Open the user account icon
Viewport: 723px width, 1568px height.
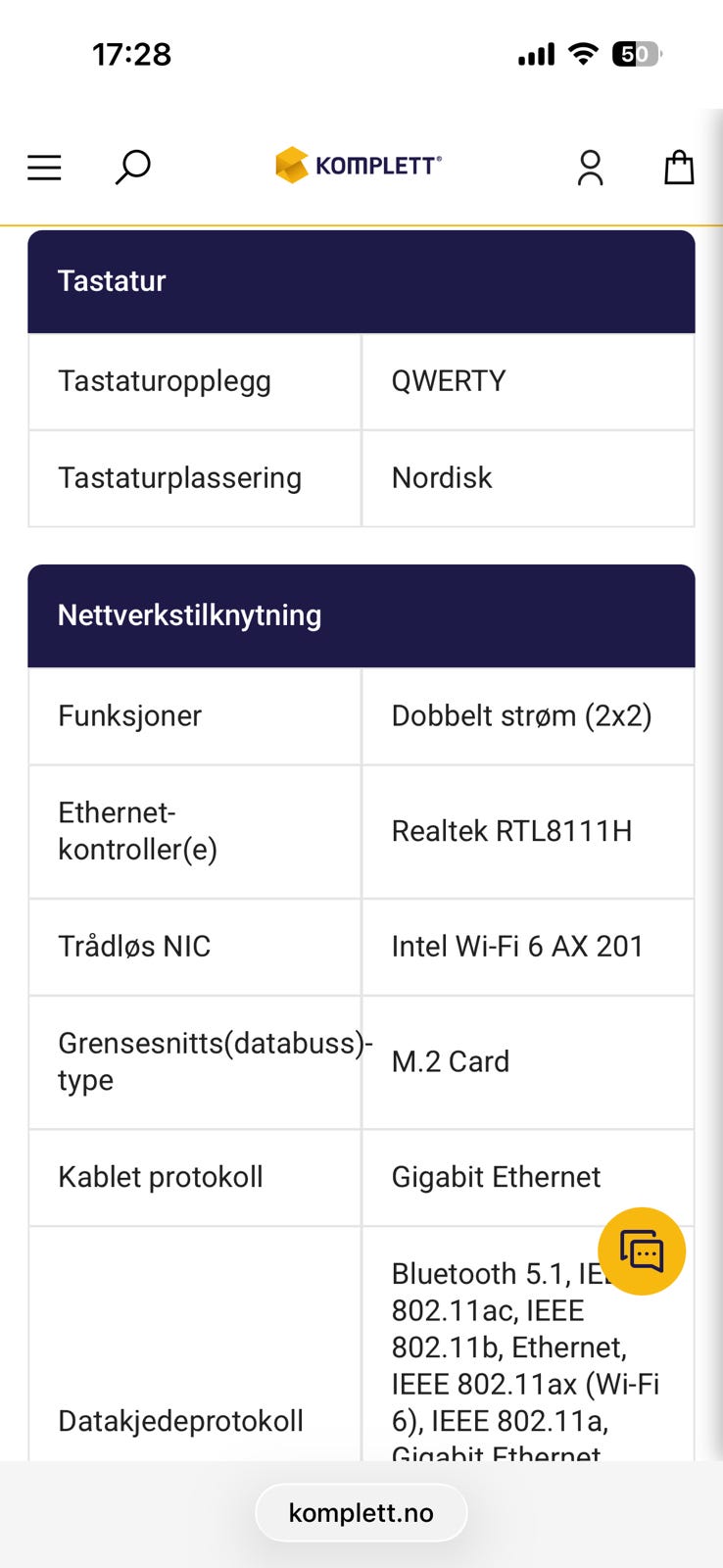click(590, 168)
